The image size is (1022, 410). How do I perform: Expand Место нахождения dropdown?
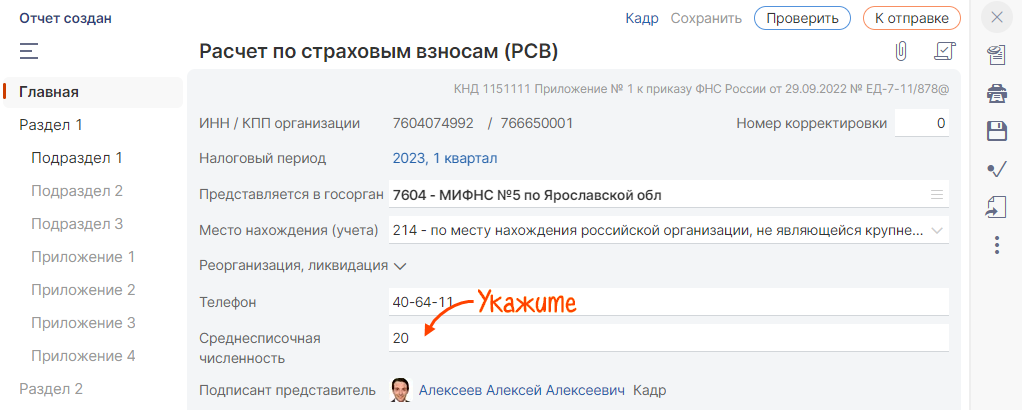937,230
